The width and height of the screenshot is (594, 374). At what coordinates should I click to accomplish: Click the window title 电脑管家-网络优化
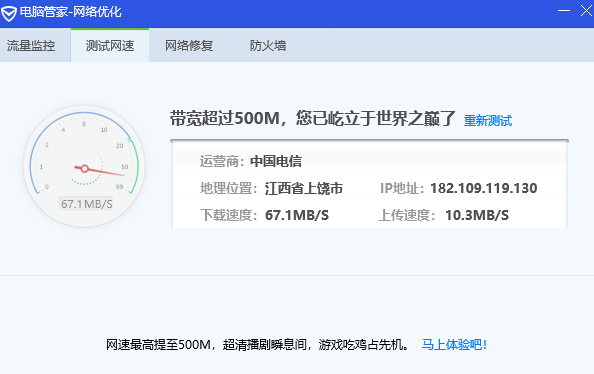(70, 12)
